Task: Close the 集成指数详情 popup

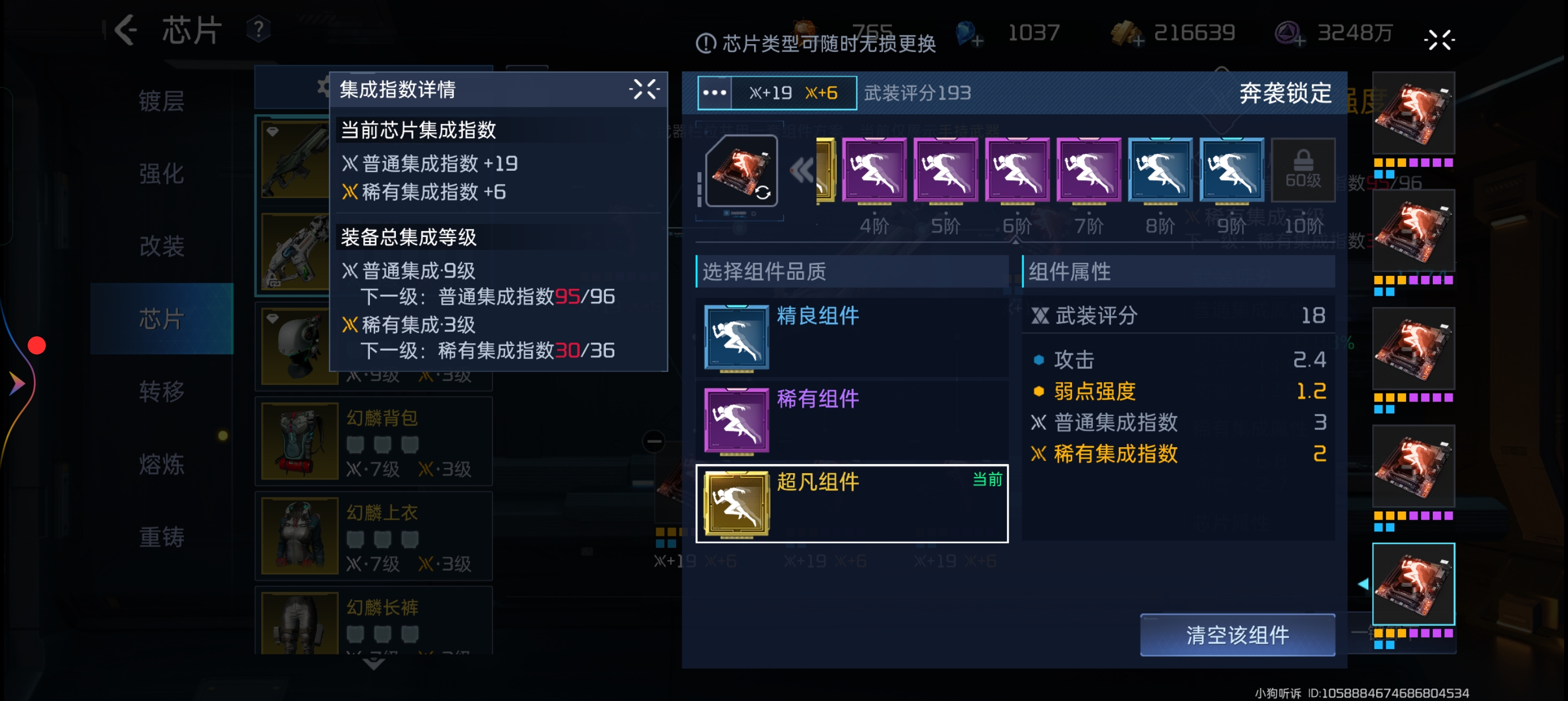Action: 644,89
